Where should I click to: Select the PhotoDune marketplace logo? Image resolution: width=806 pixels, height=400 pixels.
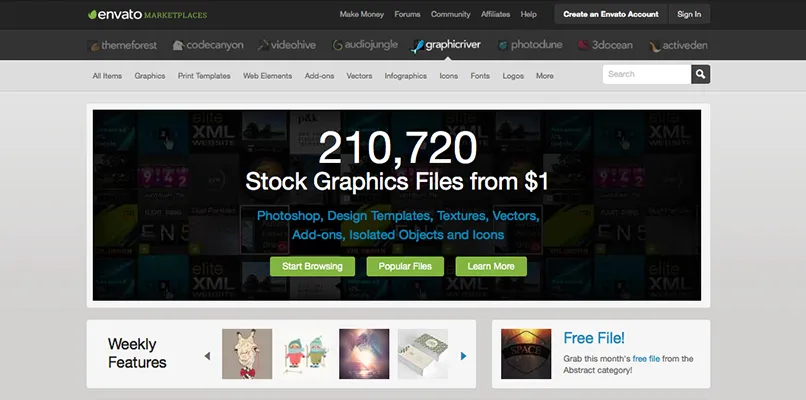pos(530,45)
